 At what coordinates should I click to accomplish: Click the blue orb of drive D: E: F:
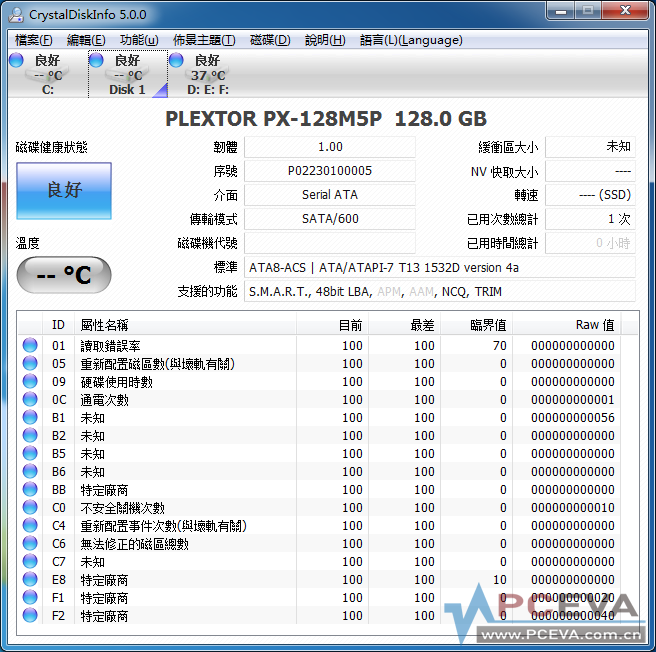pos(176,60)
